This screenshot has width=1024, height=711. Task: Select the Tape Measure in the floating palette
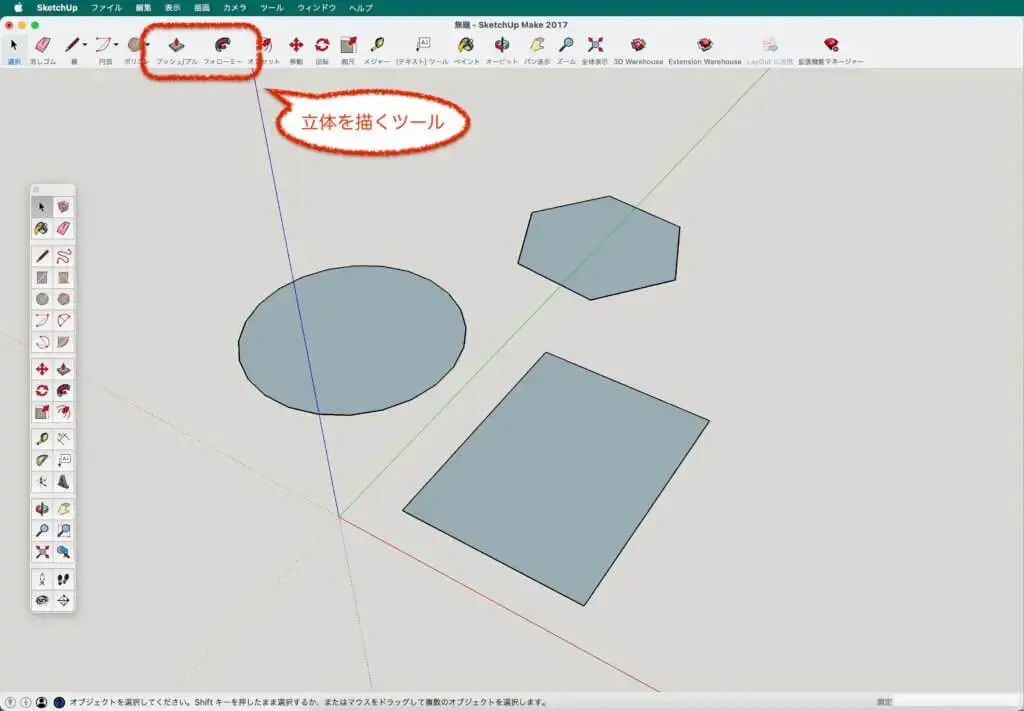(42, 439)
